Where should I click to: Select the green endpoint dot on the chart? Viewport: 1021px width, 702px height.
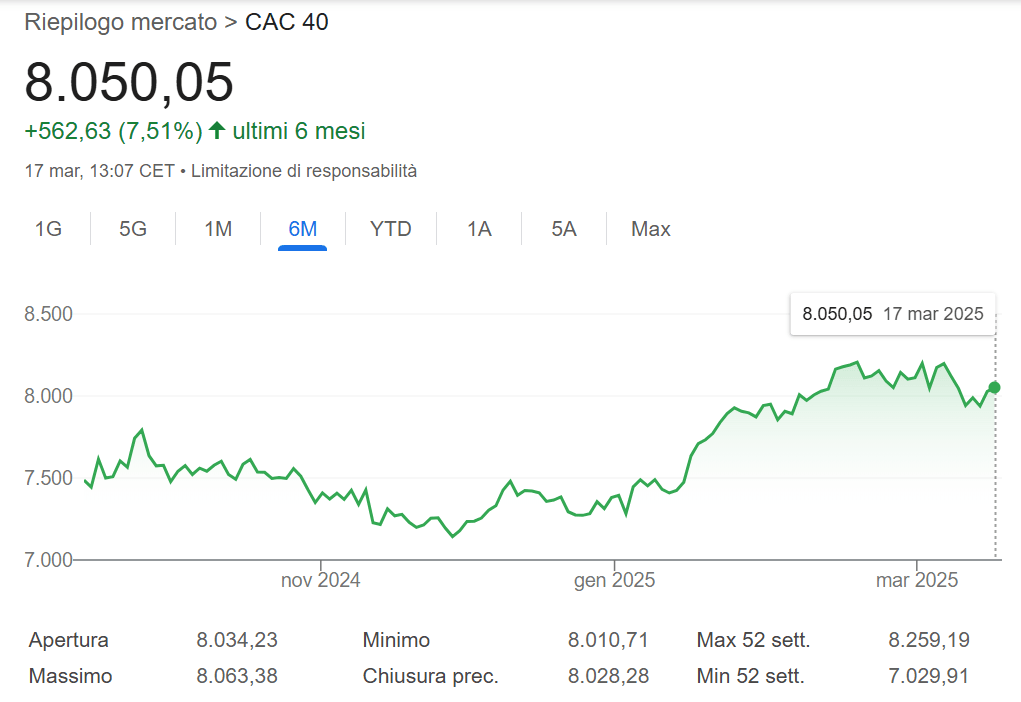(994, 387)
